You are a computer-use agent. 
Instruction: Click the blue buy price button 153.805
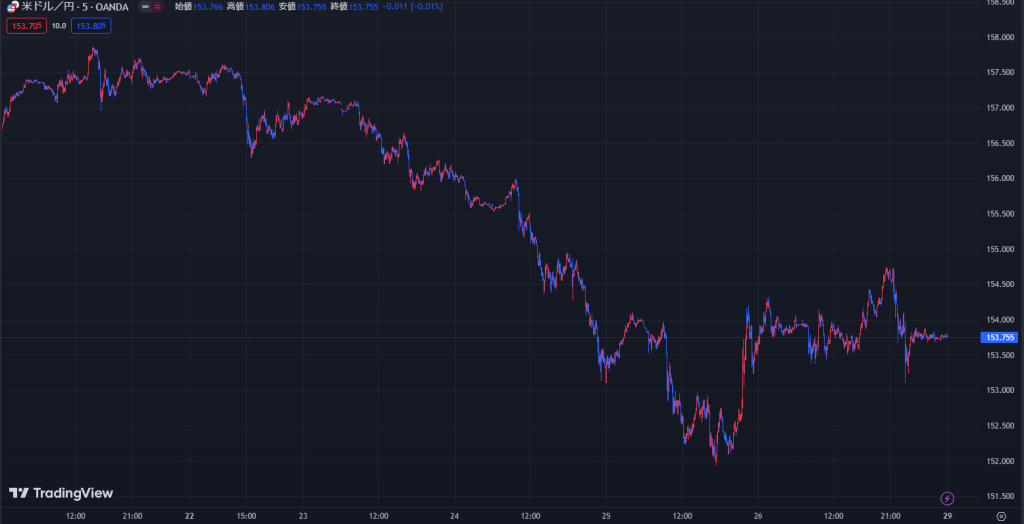(x=91, y=26)
